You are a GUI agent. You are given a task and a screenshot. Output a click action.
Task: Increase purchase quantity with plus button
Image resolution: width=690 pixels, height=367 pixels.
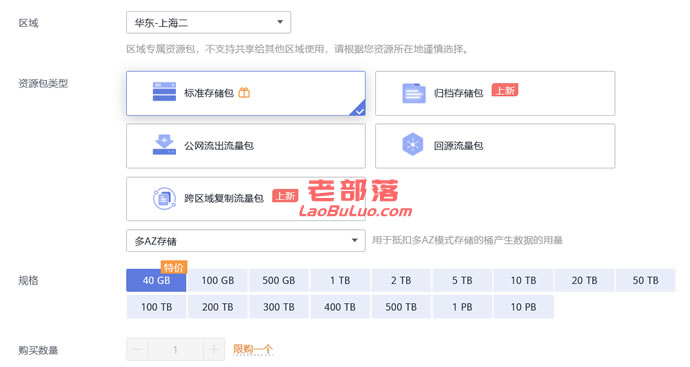(x=214, y=350)
